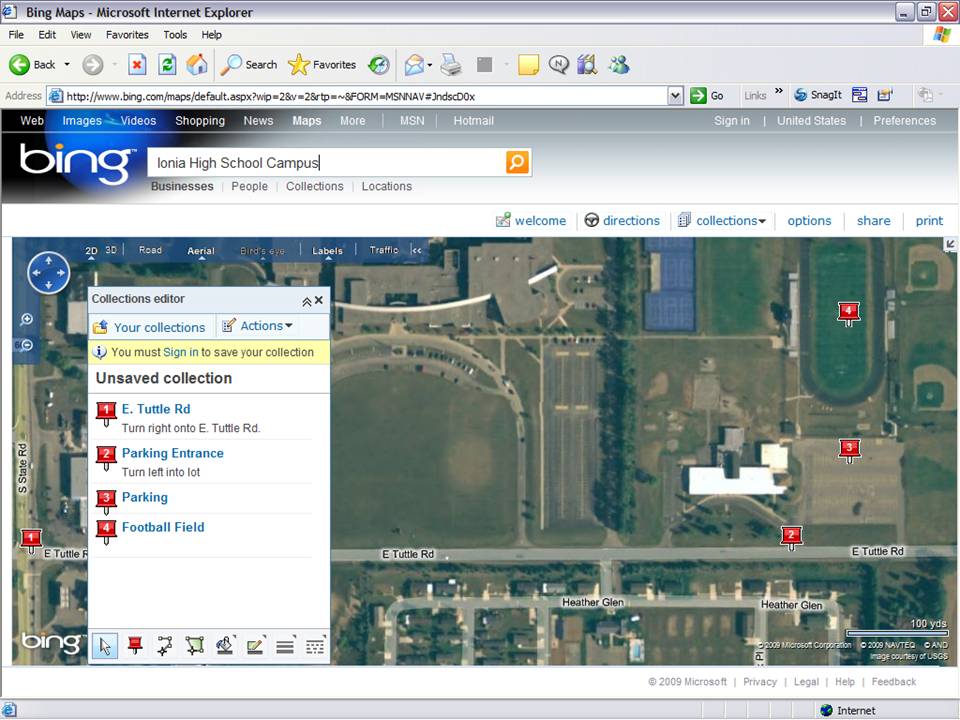Click the IE Stop button
Image resolution: width=960 pixels, height=720 pixels.
[137, 64]
